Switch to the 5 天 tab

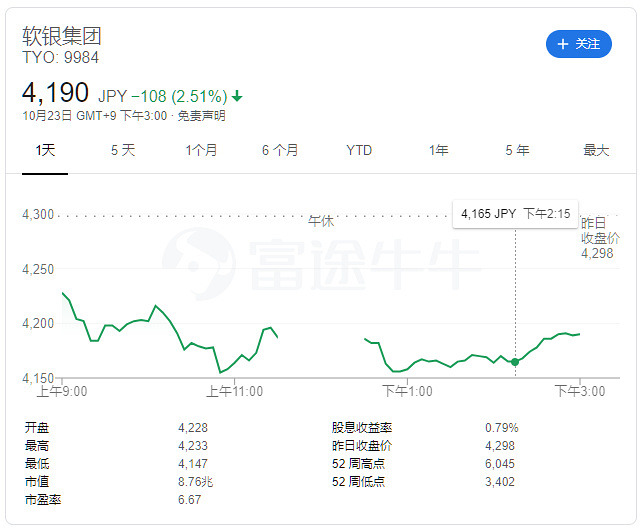[x=123, y=150]
